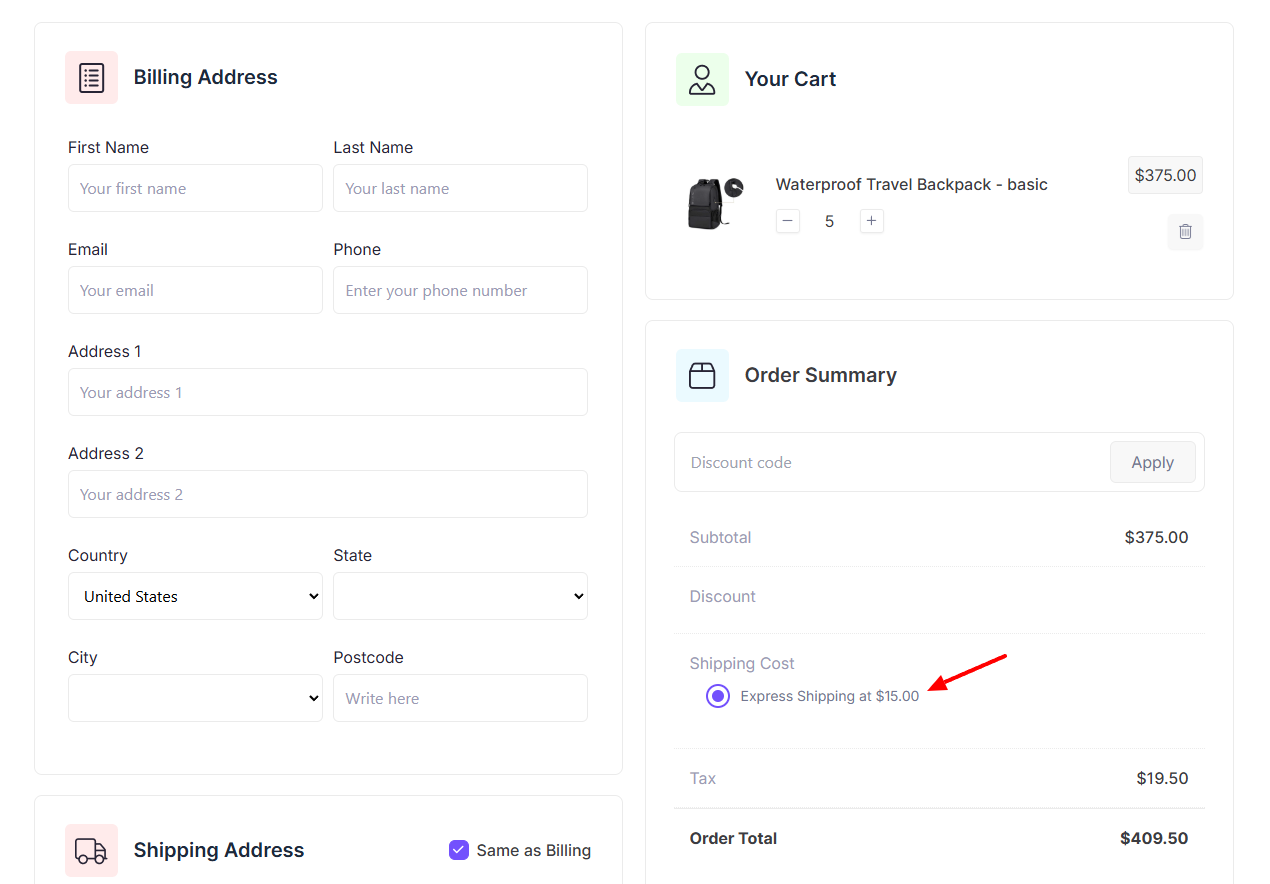This screenshot has width=1270, height=884.
Task: Click the Waterproof Travel Backpack - basic product name
Action: point(912,184)
